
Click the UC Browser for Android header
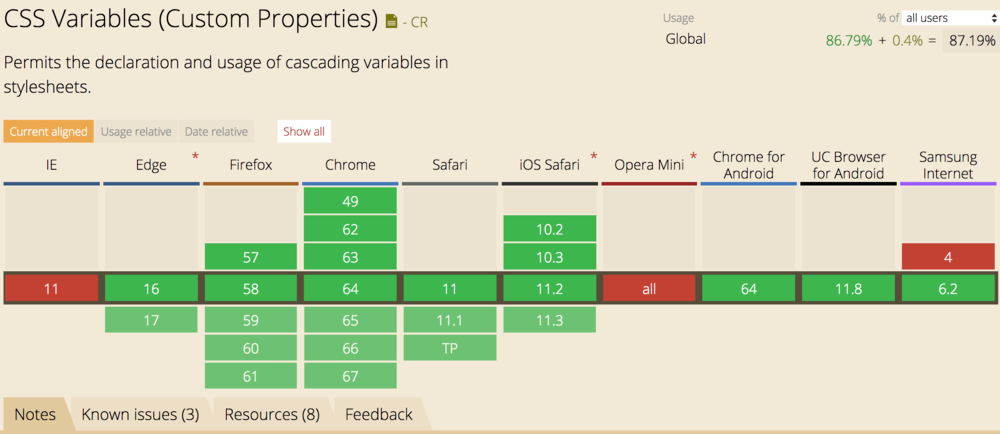pyautogui.click(x=848, y=165)
